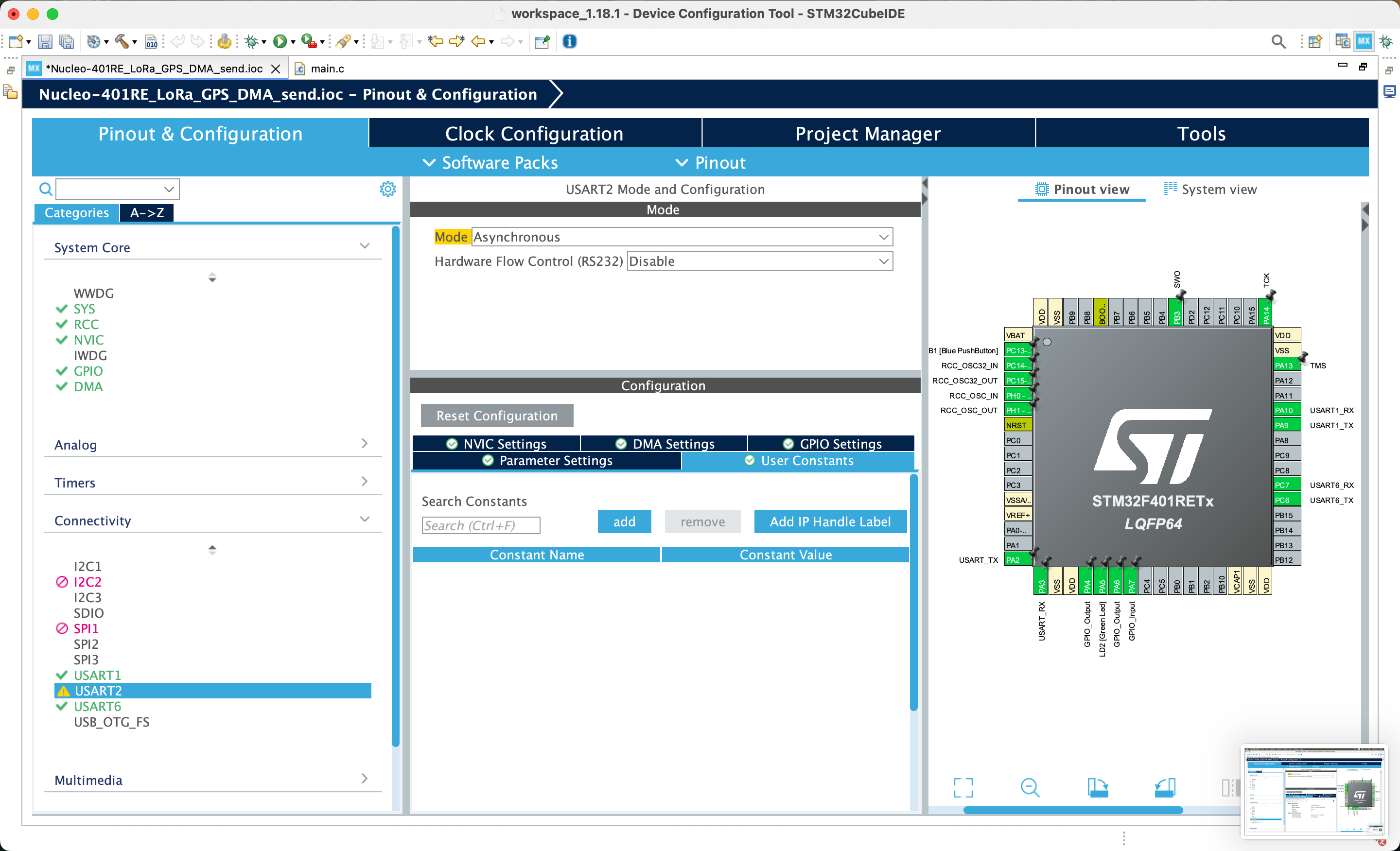Viewport: 1400px width, 851px height.
Task: Open the category search combo box
Action: tap(118, 189)
